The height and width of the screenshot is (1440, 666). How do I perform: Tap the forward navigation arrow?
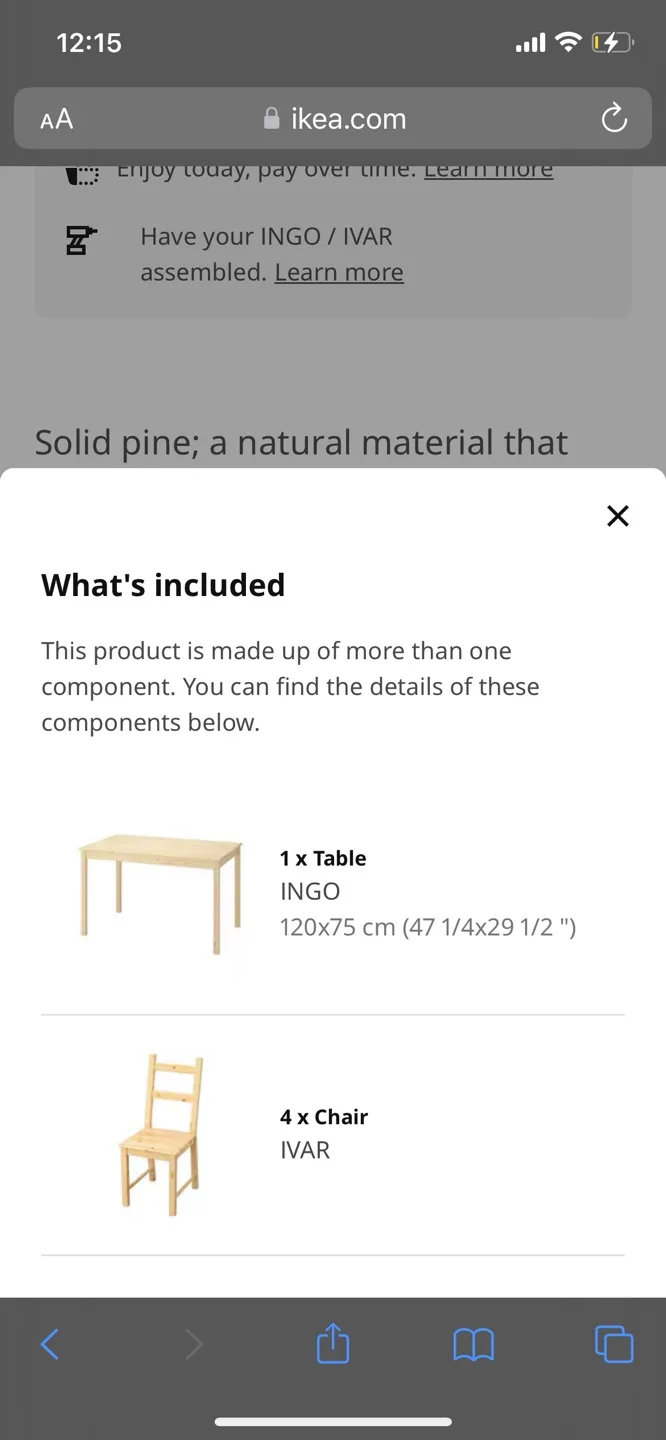[x=194, y=1344]
